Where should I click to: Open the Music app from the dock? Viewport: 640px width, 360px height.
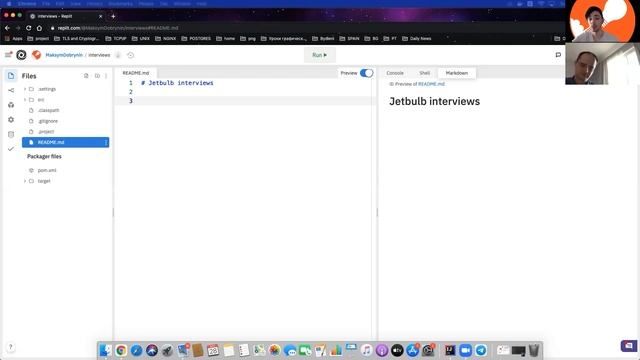367,350
